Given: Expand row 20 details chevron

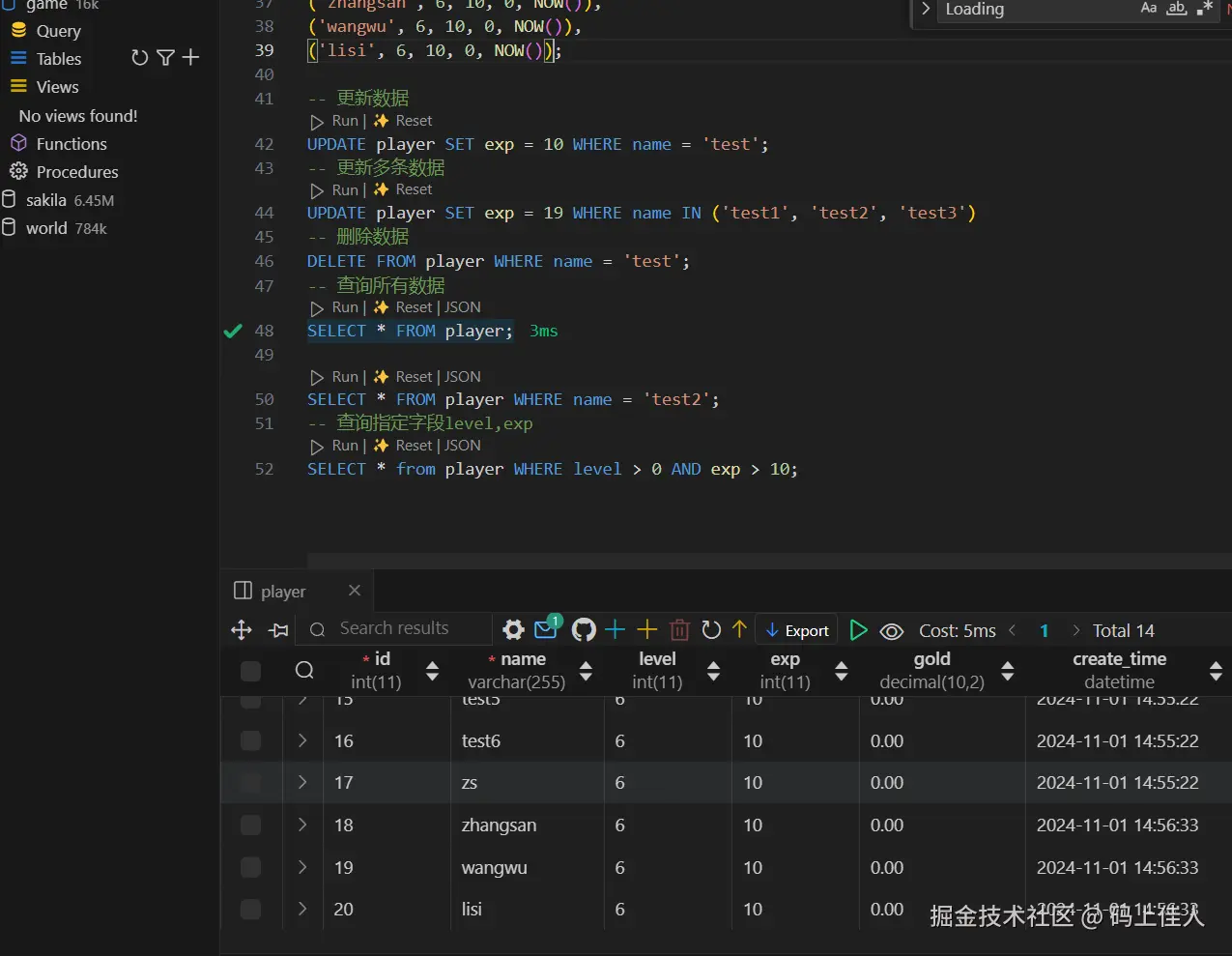Looking at the screenshot, I should coord(302,908).
